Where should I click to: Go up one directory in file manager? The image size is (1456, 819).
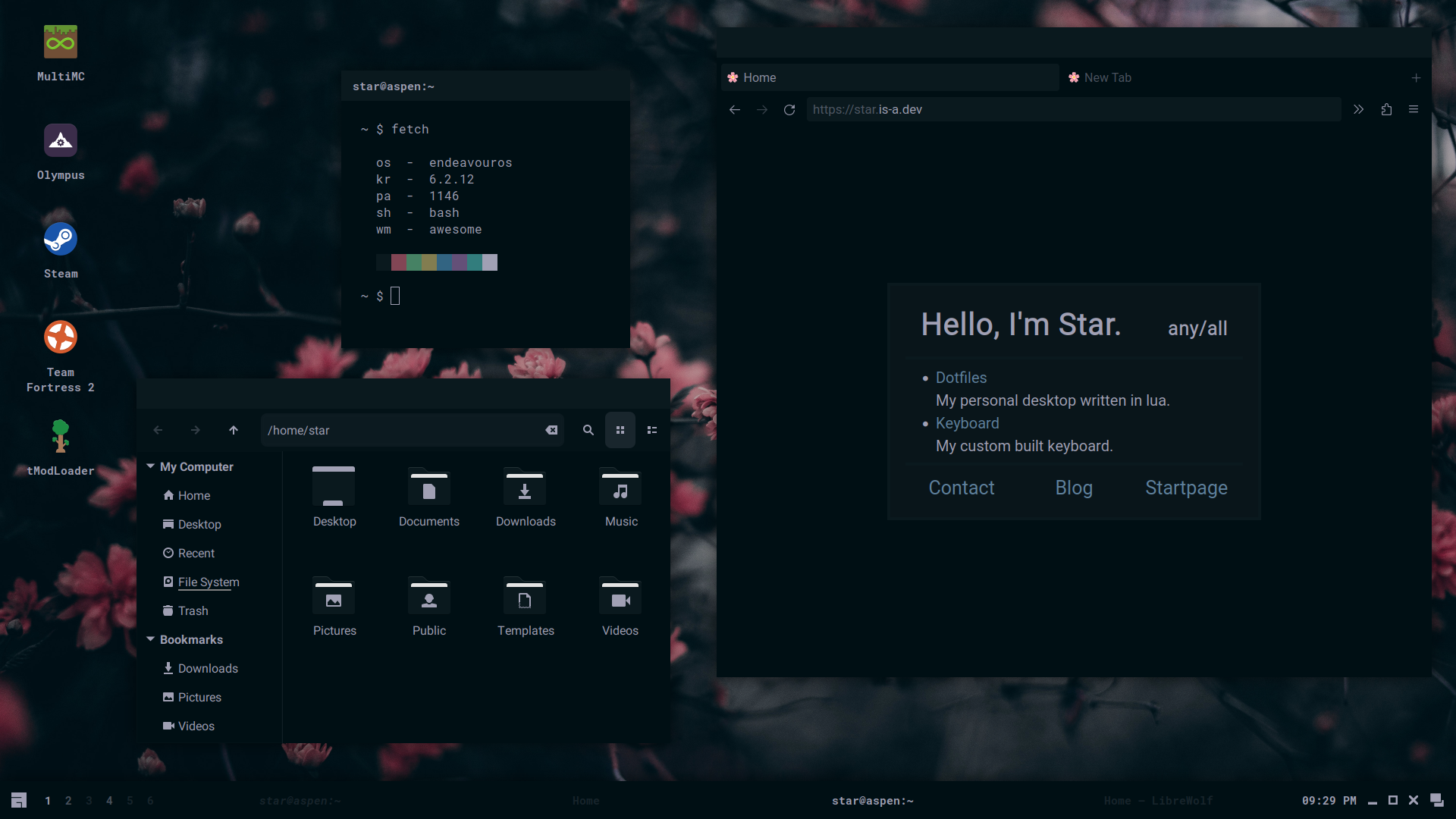(234, 431)
